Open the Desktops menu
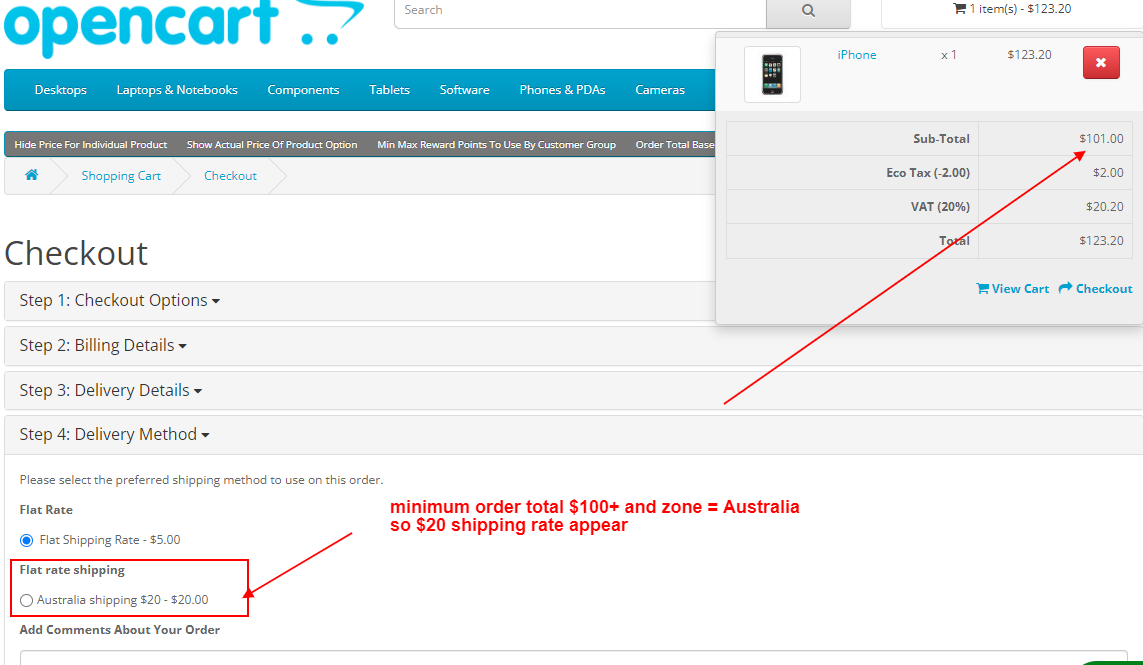 pyautogui.click(x=59, y=90)
